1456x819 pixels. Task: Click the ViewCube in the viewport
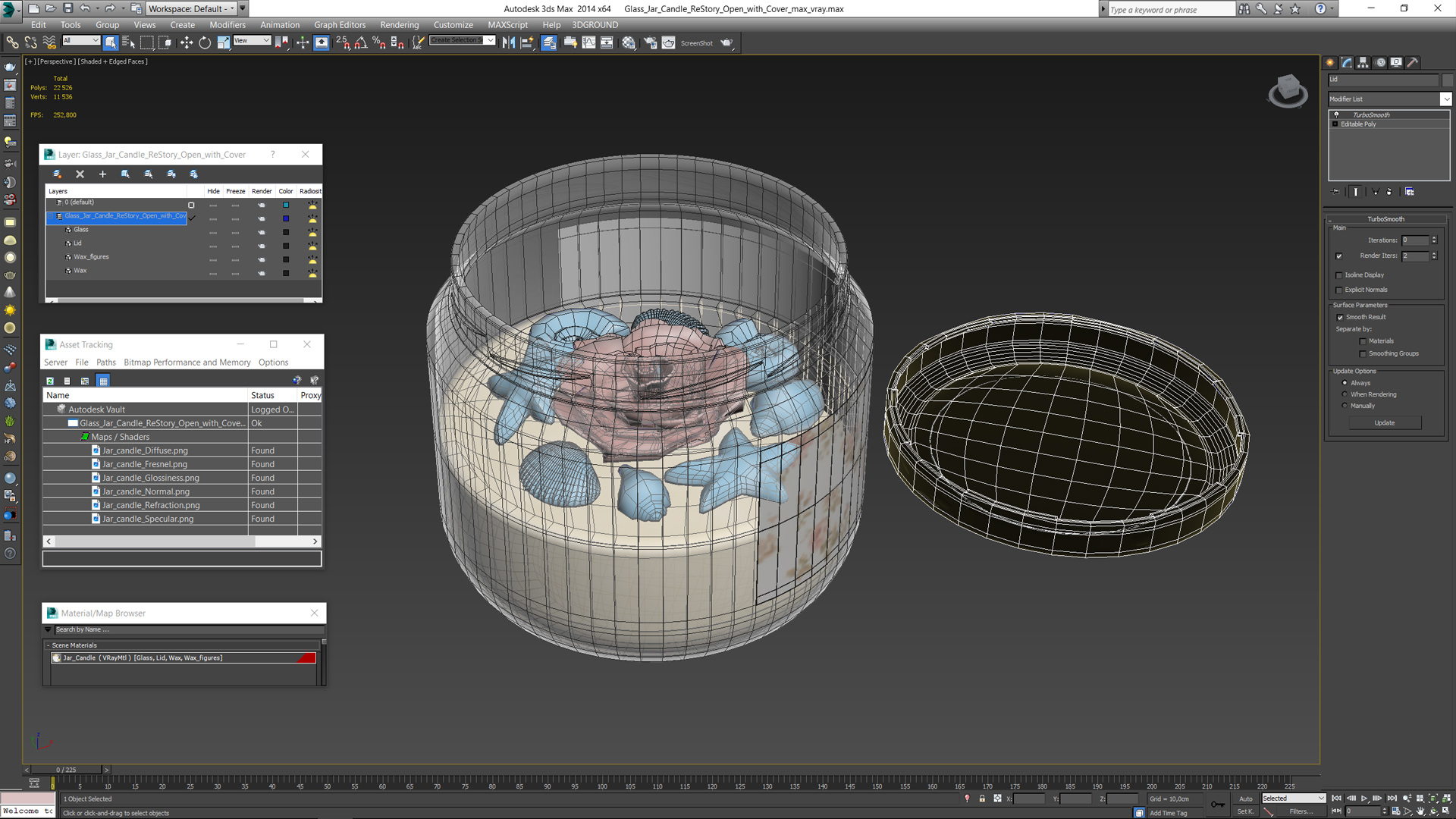coord(1288,90)
